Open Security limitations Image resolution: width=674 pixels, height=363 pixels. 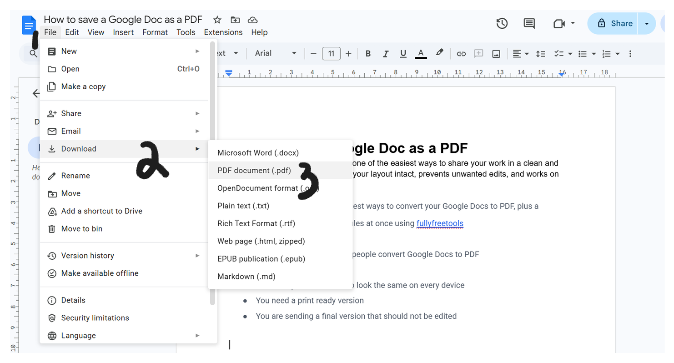point(124,318)
